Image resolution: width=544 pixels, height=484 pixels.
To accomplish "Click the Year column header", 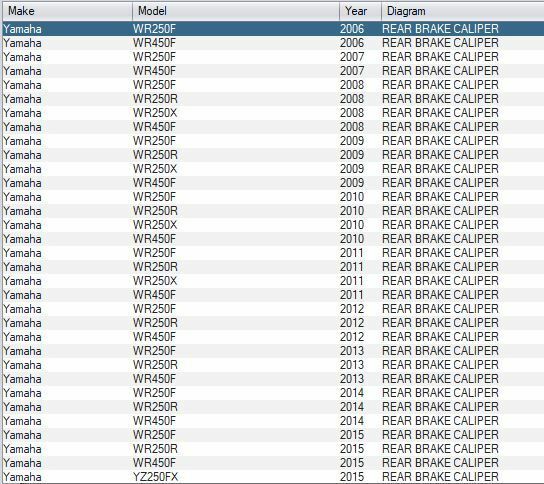I will tap(360, 11).
